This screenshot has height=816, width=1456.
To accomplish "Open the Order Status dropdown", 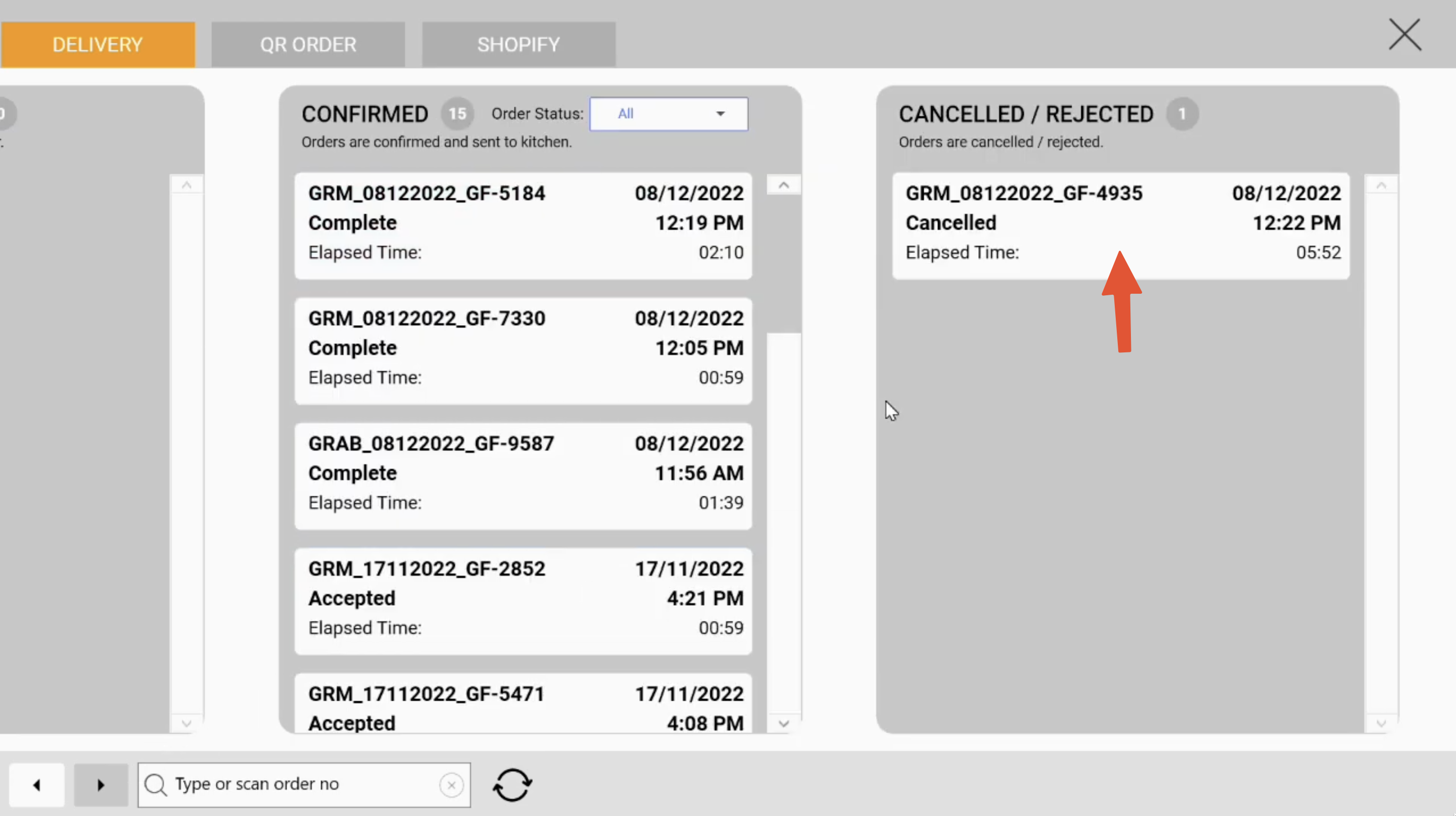I will click(x=669, y=114).
